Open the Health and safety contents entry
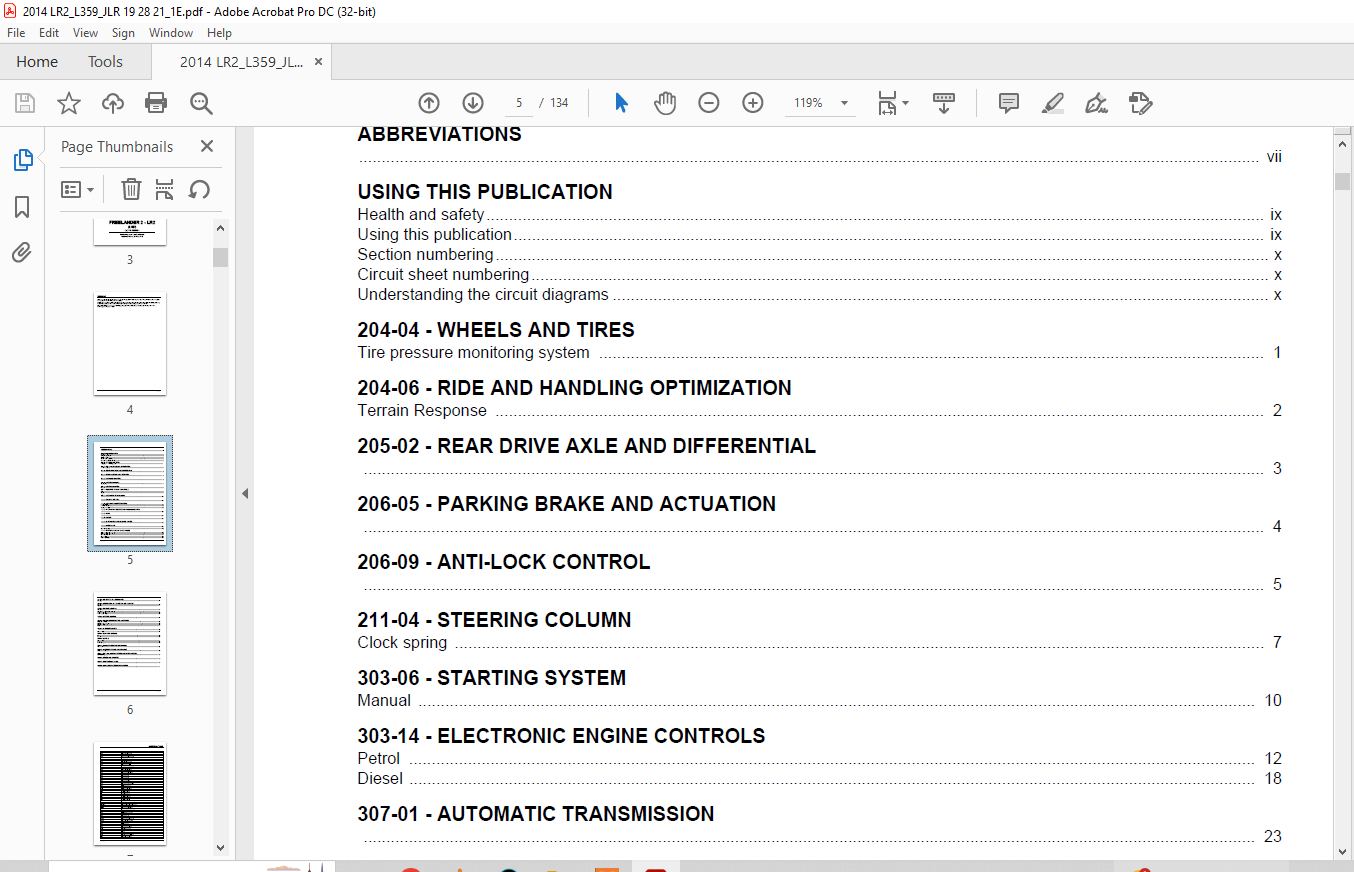The width and height of the screenshot is (1354, 872). pos(421,214)
